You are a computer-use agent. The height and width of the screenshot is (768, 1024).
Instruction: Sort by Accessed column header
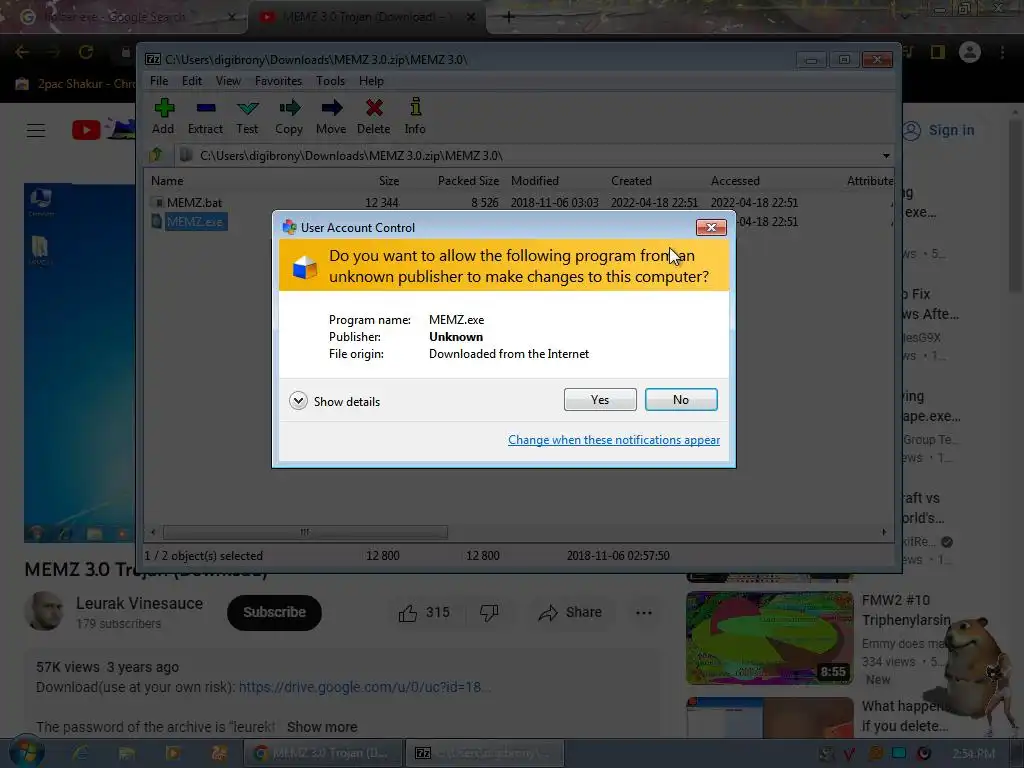tap(735, 181)
